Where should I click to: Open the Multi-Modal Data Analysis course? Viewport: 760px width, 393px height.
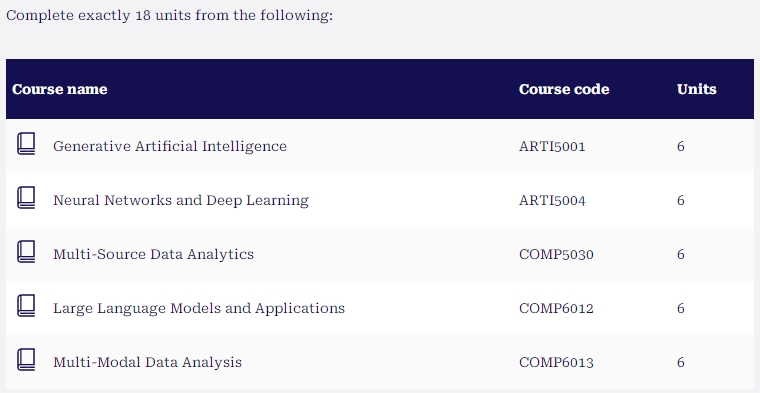(147, 362)
